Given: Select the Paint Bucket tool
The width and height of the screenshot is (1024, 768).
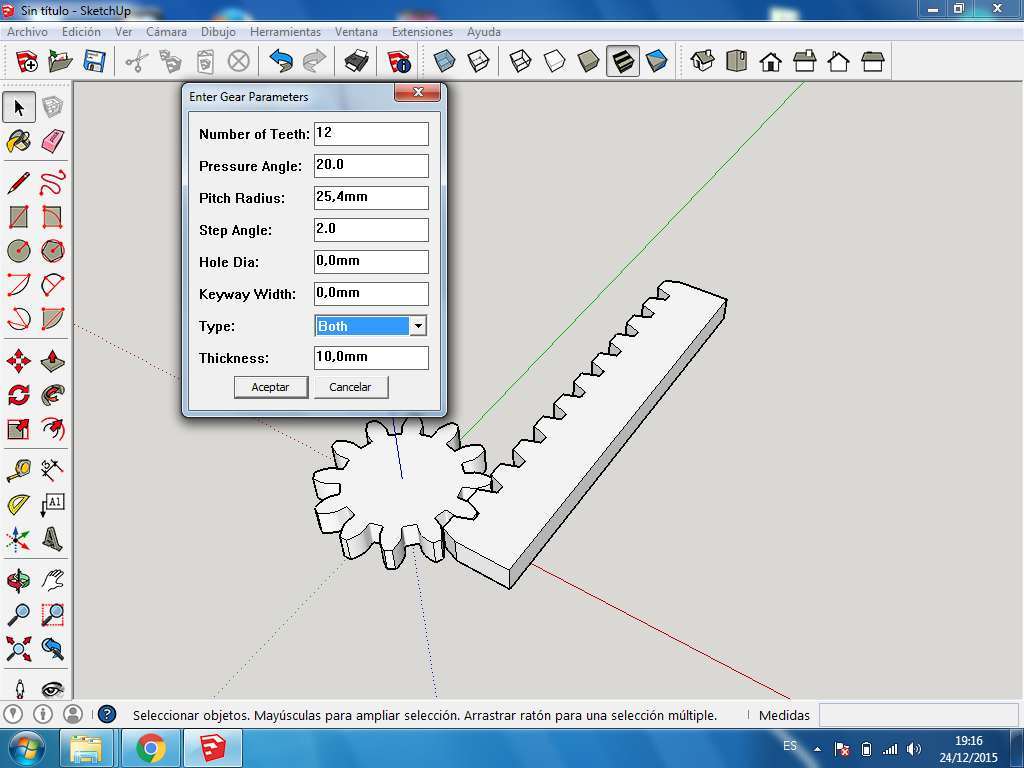Looking at the screenshot, I should tap(19, 141).
